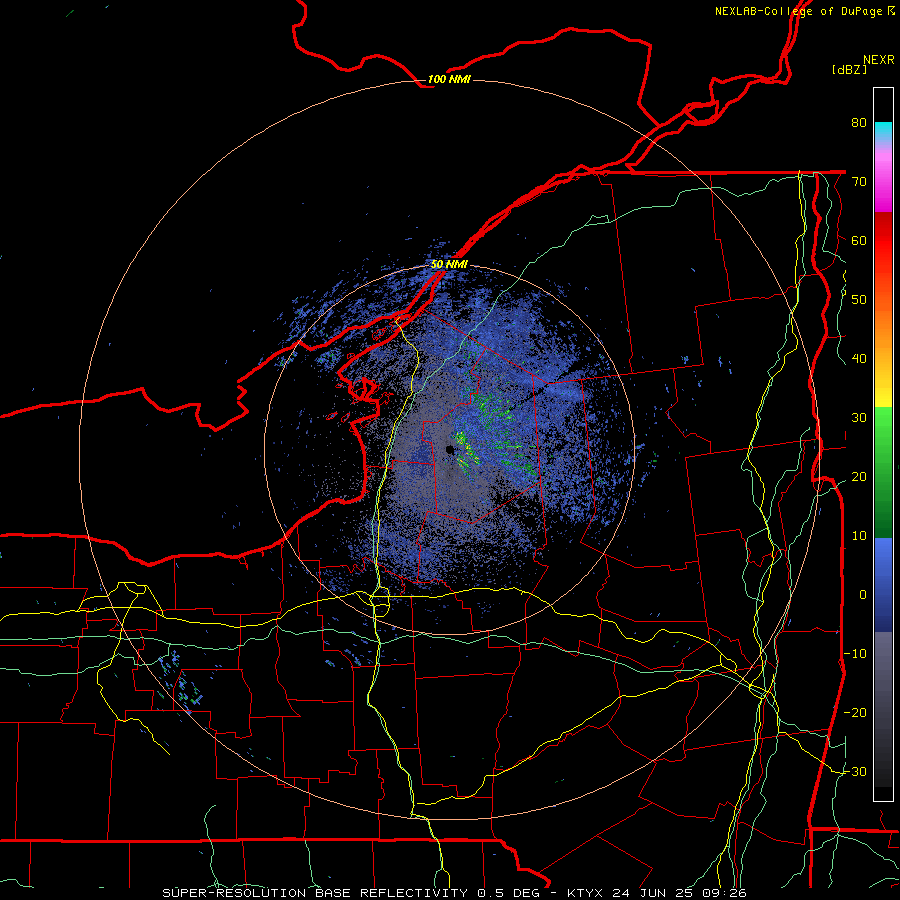Click the 100 NMI range ring label
Screen dimensions: 900x900
tap(449, 79)
